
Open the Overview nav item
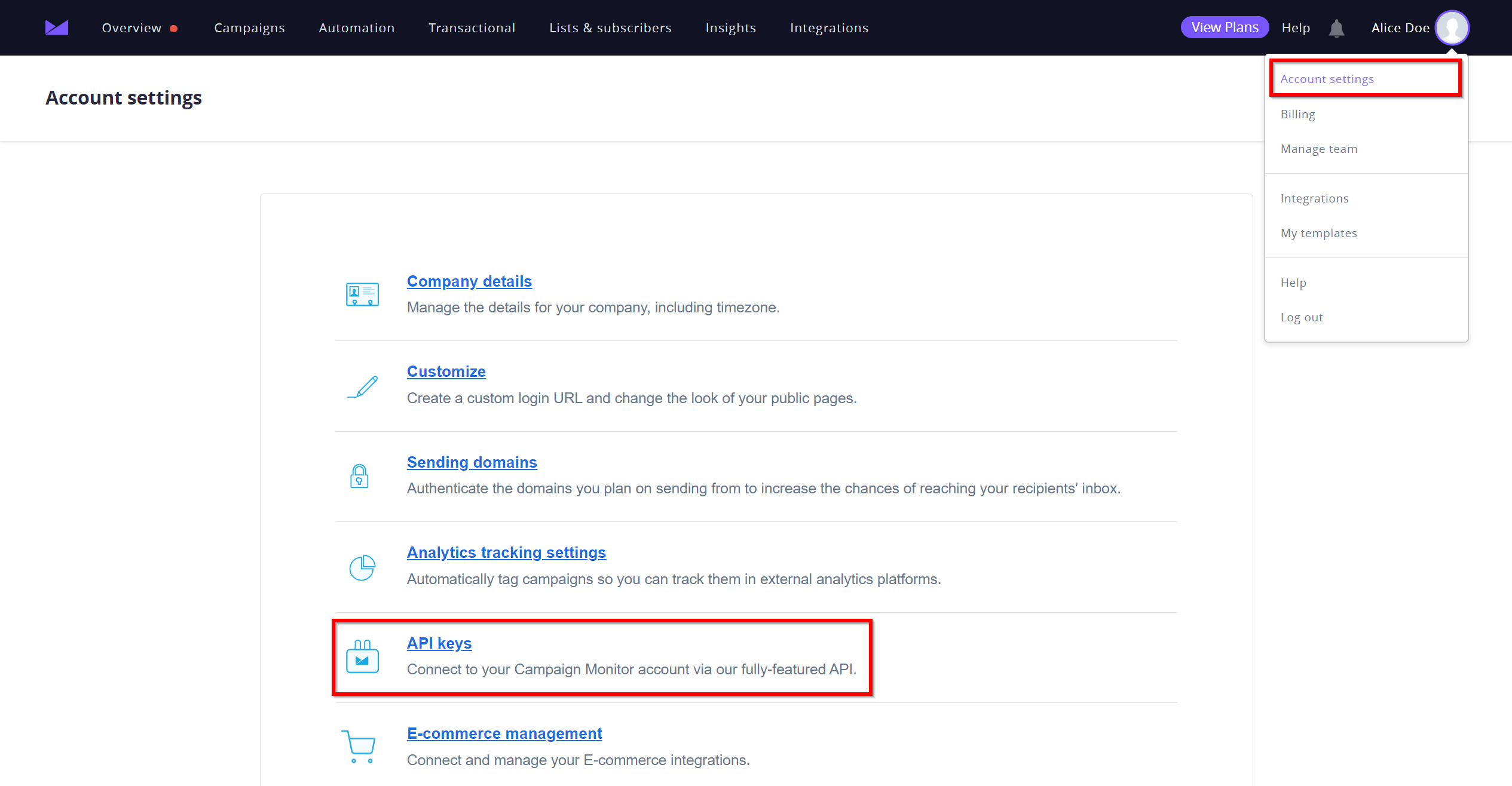click(x=131, y=28)
